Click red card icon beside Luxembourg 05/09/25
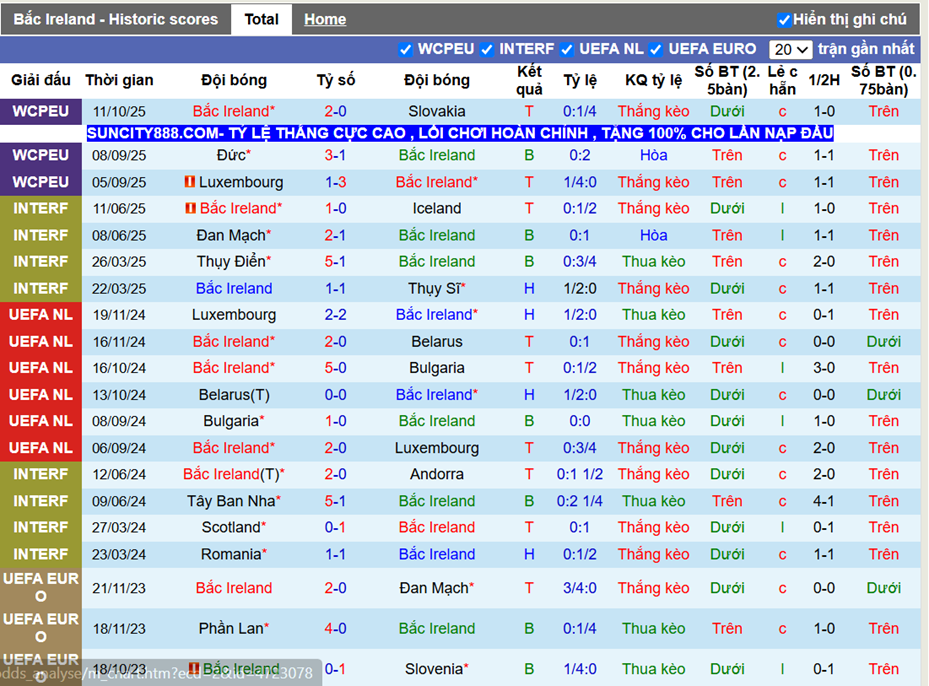 [190, 182]
